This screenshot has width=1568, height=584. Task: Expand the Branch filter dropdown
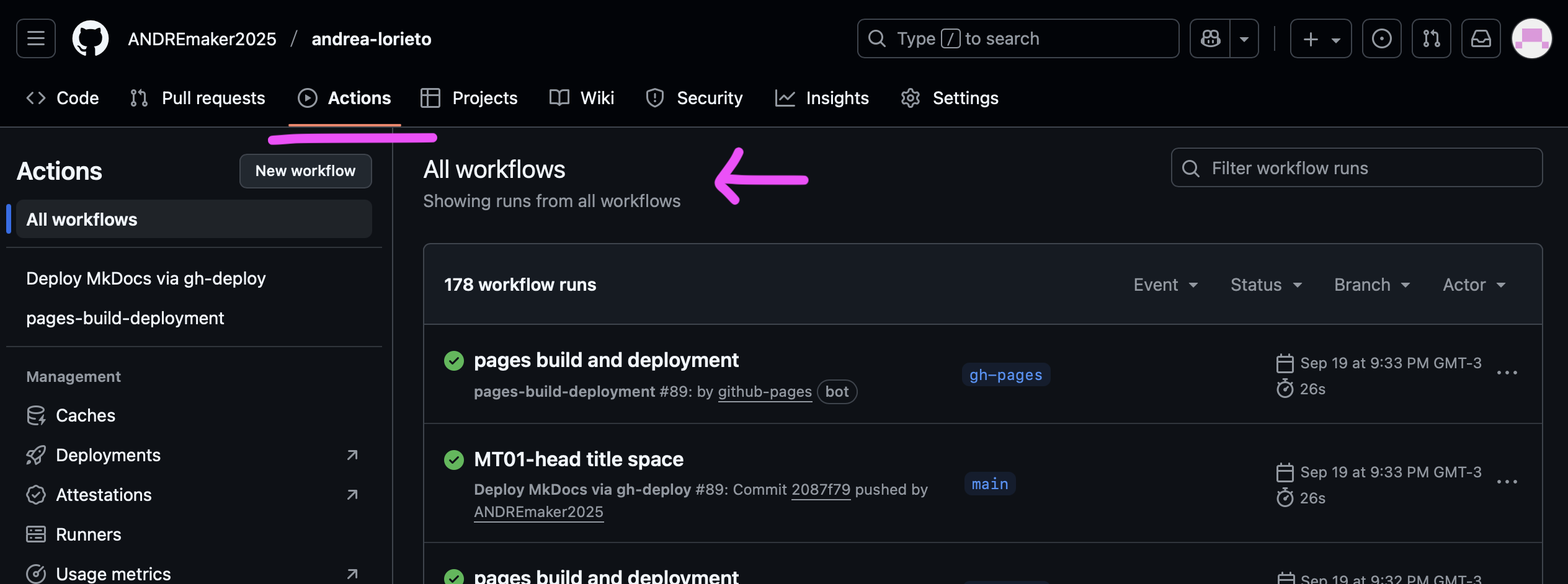[1372, 285]
